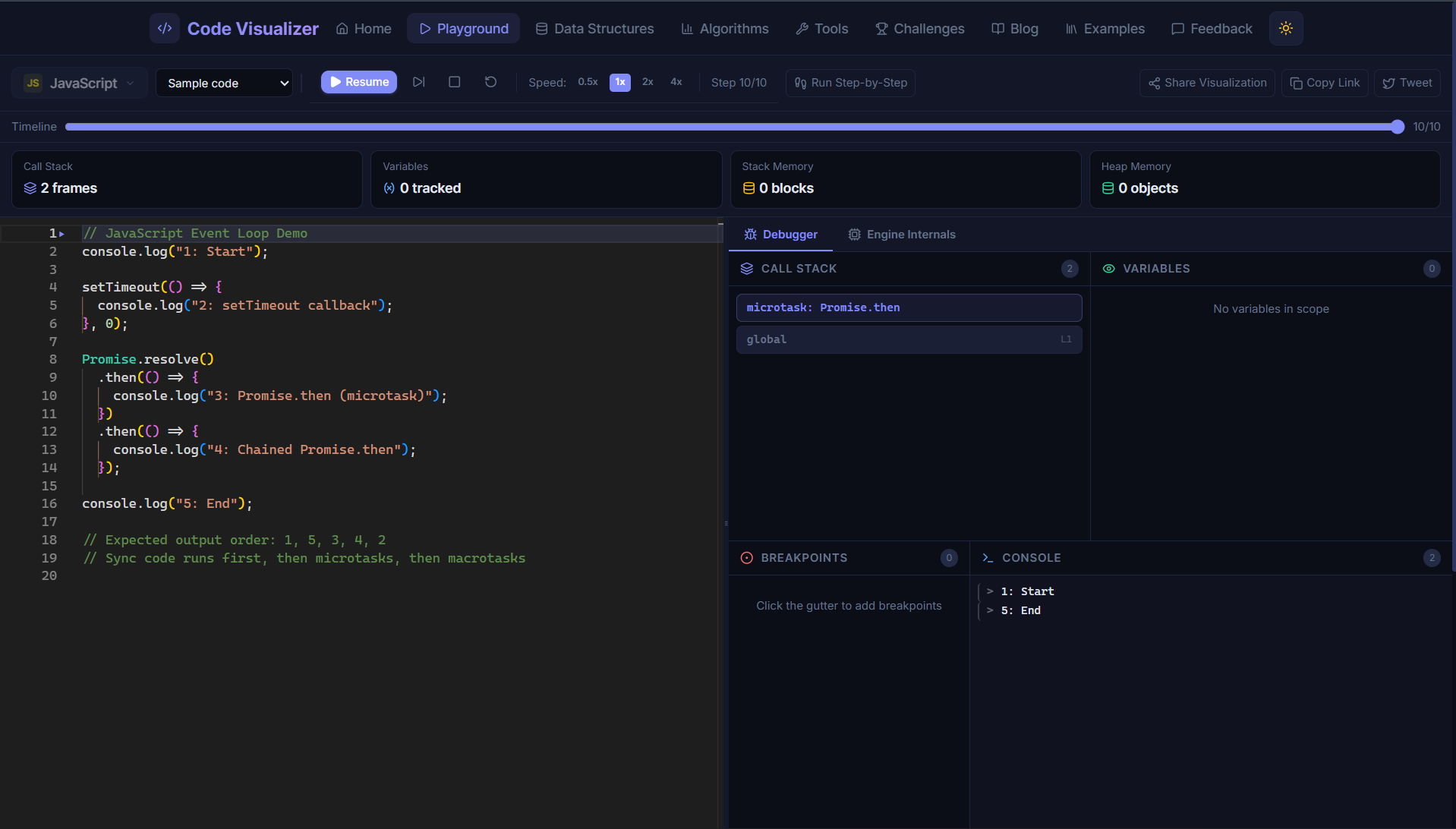Click the console count badge
The width and height of the screenshot is (1456, 829).
(x=1432, y=558)
